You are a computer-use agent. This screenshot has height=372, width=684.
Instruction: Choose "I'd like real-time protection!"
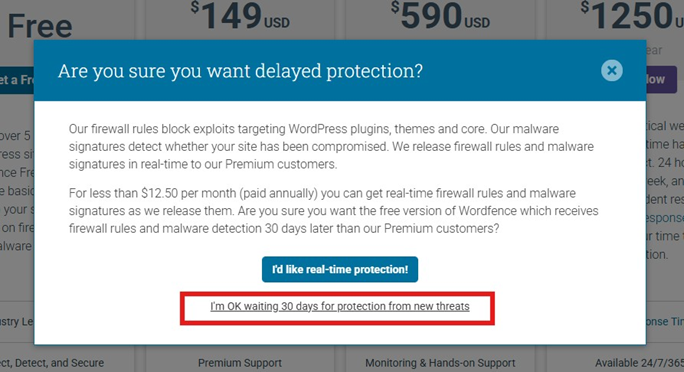pyautogui.click(x=340, y=269)
